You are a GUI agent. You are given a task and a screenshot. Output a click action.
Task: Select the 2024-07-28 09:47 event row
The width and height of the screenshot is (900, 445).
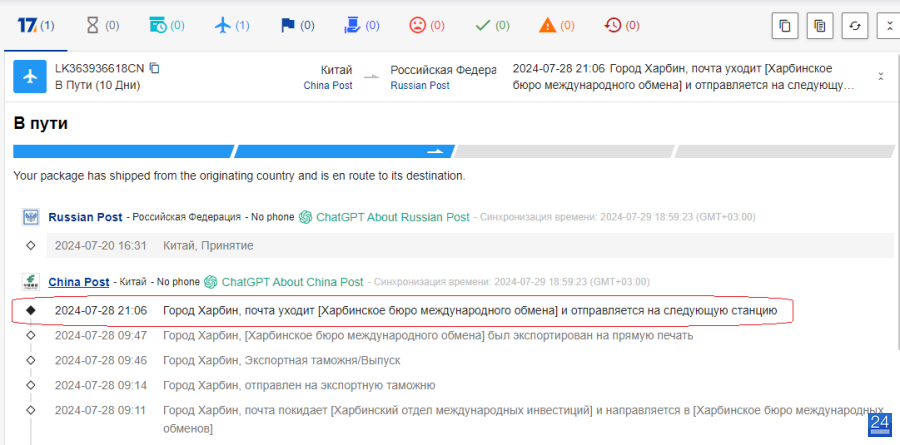click(374, 335)
